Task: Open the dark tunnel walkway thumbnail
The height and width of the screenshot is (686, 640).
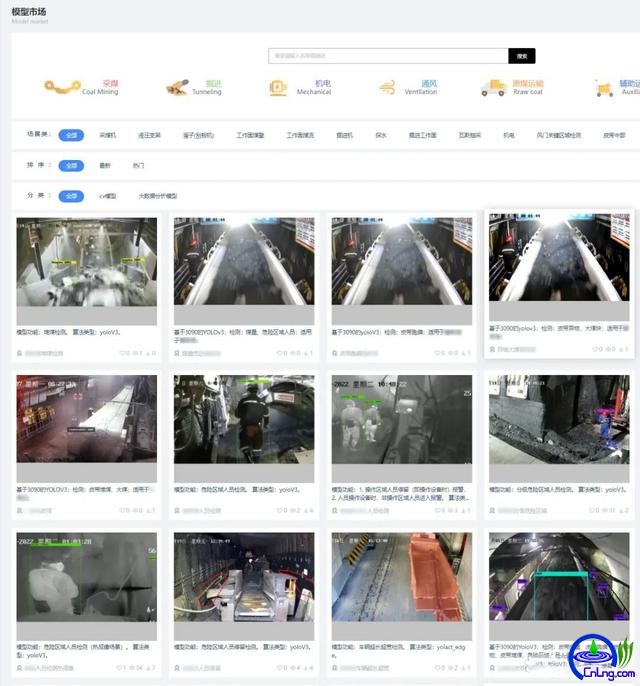Action: point(244,577)
